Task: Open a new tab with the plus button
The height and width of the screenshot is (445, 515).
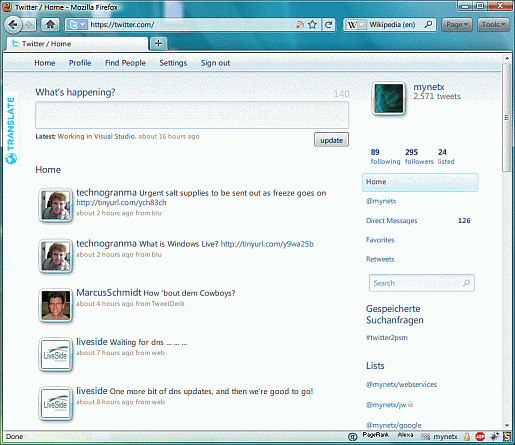Action: pos(158,43)
